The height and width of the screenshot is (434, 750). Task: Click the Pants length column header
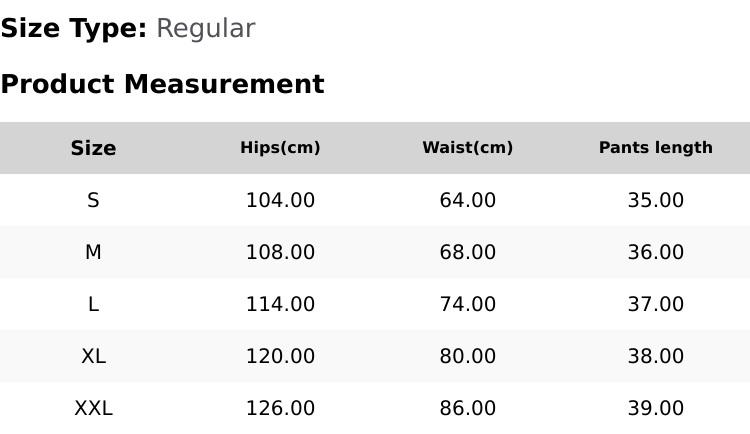[x=656, y=147]
